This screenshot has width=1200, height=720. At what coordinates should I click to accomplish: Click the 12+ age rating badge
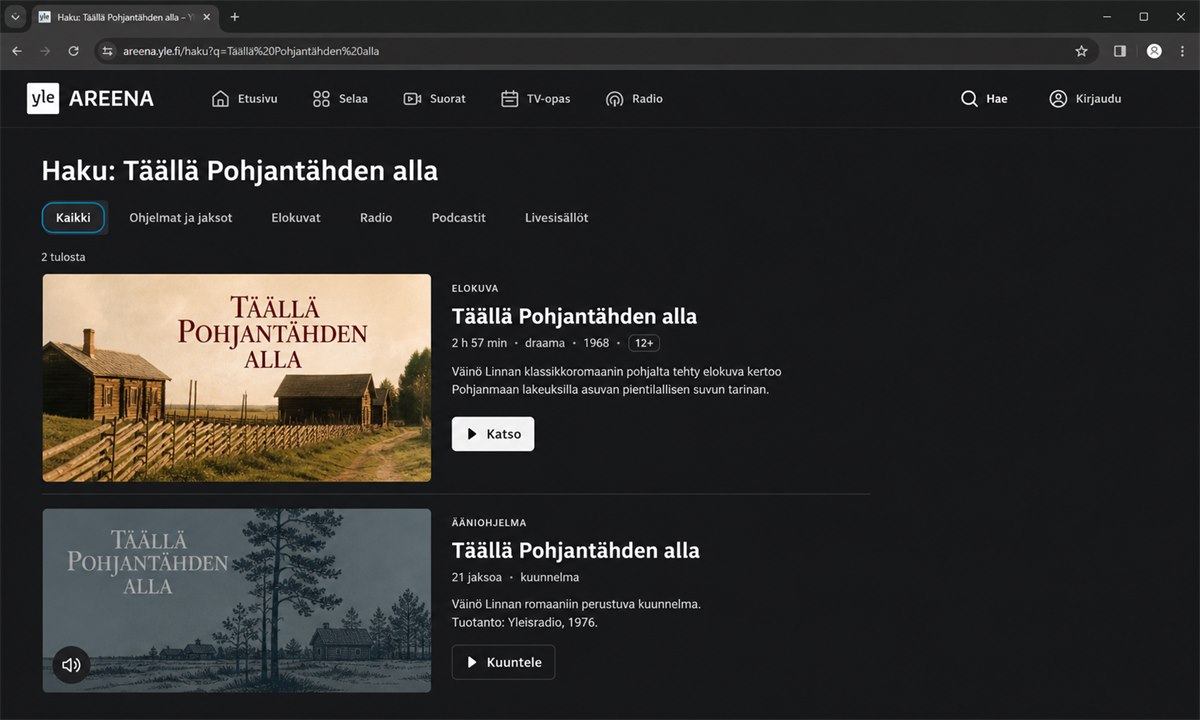pyautogui.click(x=643, y=343)
